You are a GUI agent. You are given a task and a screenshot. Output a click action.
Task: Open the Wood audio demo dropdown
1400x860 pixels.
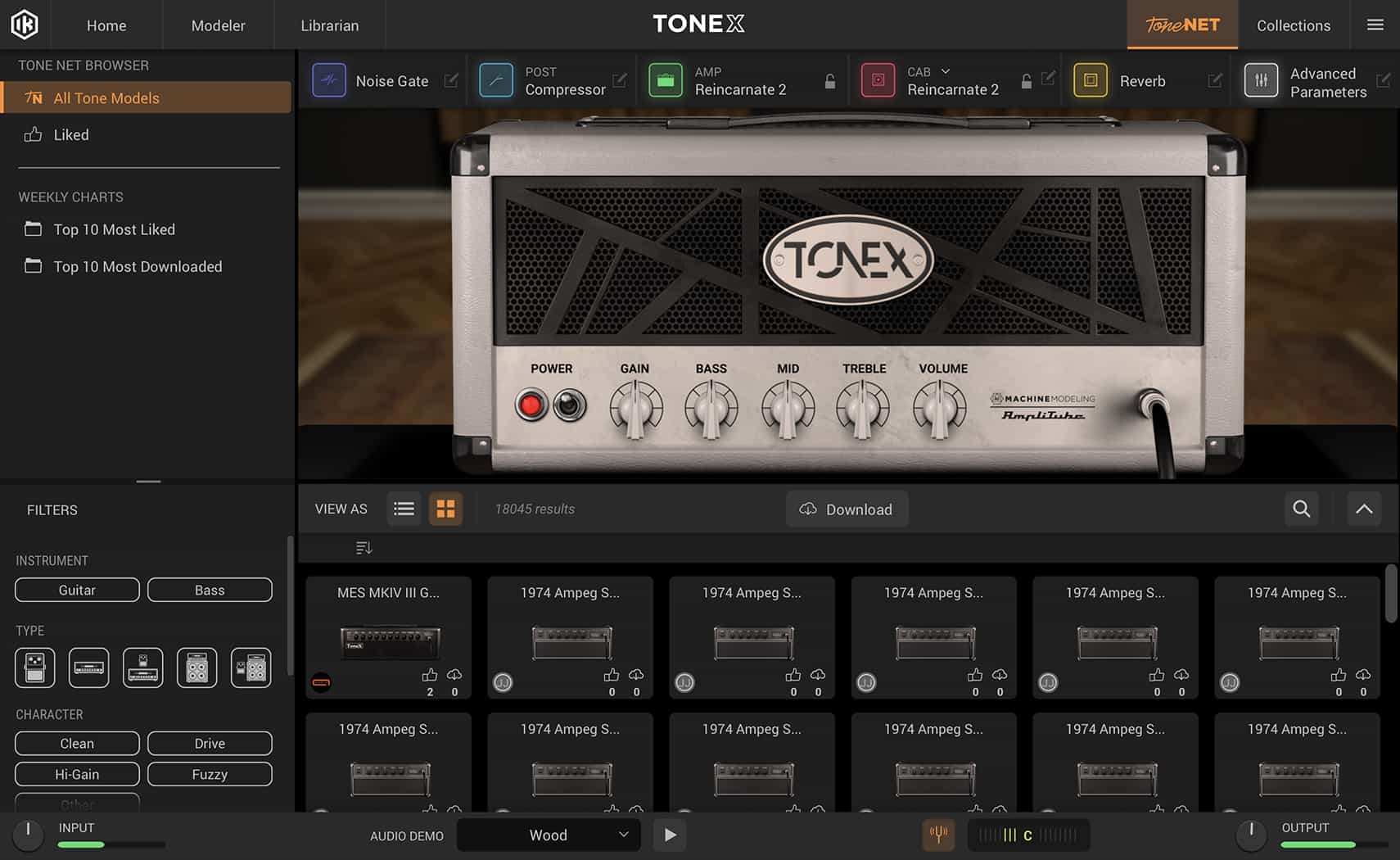point(549,835)
